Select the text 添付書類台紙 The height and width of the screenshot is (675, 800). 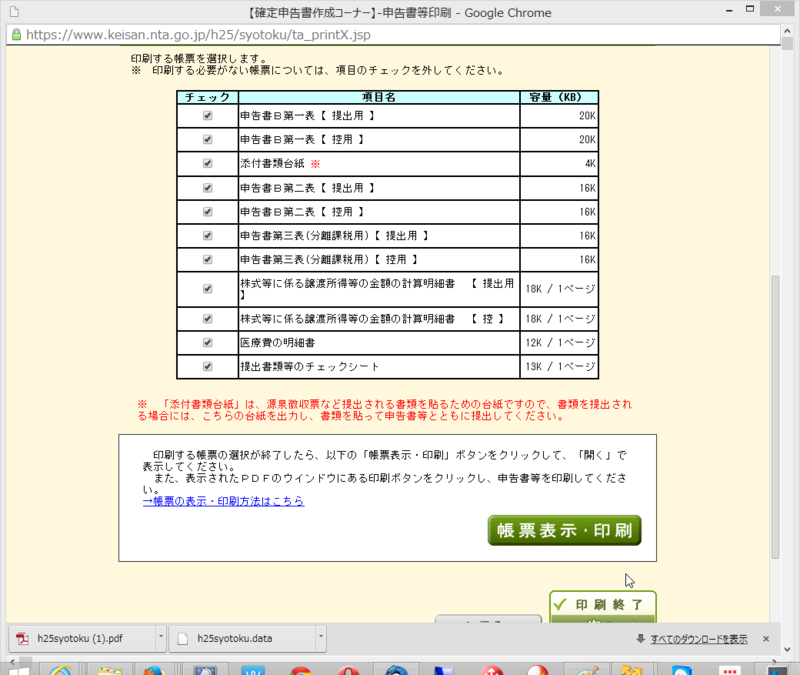tap(272, 164)
